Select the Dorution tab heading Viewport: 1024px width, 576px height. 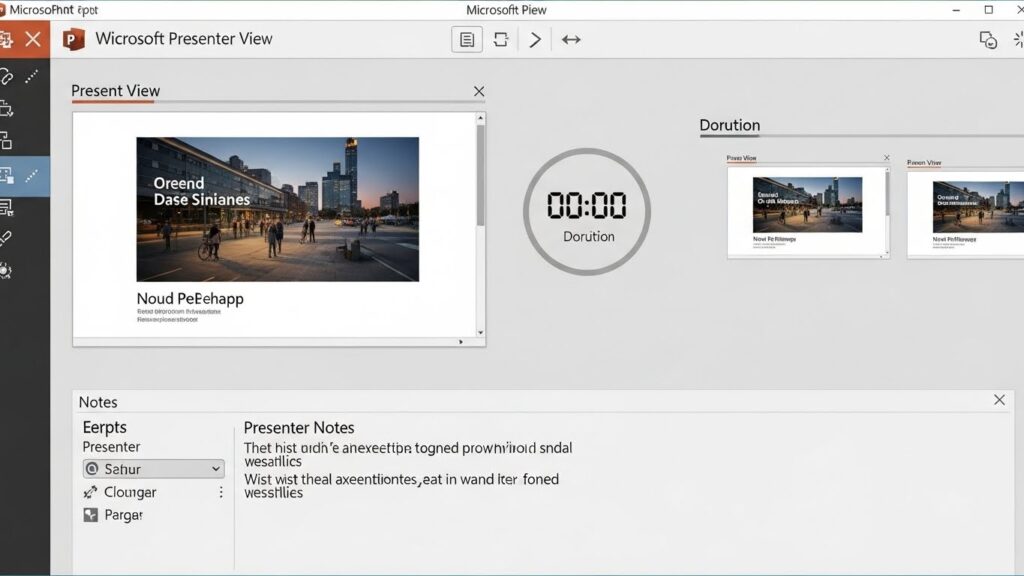pos(729,125)
